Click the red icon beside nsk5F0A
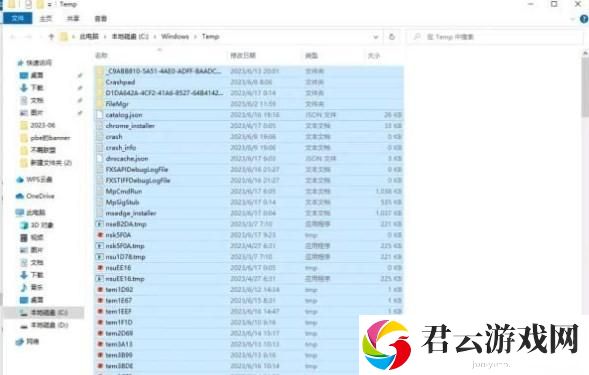The width and height of the screenshot is (589, 375). (100, 235)
